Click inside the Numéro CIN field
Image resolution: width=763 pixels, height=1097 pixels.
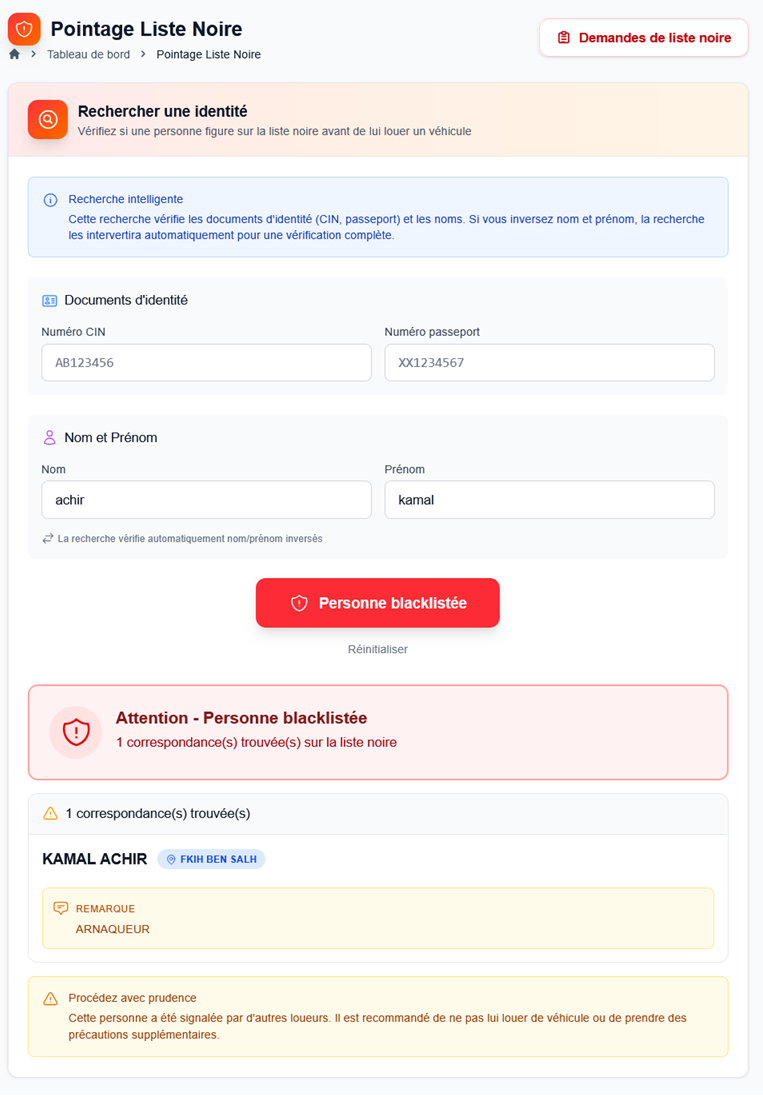[206, 362]
